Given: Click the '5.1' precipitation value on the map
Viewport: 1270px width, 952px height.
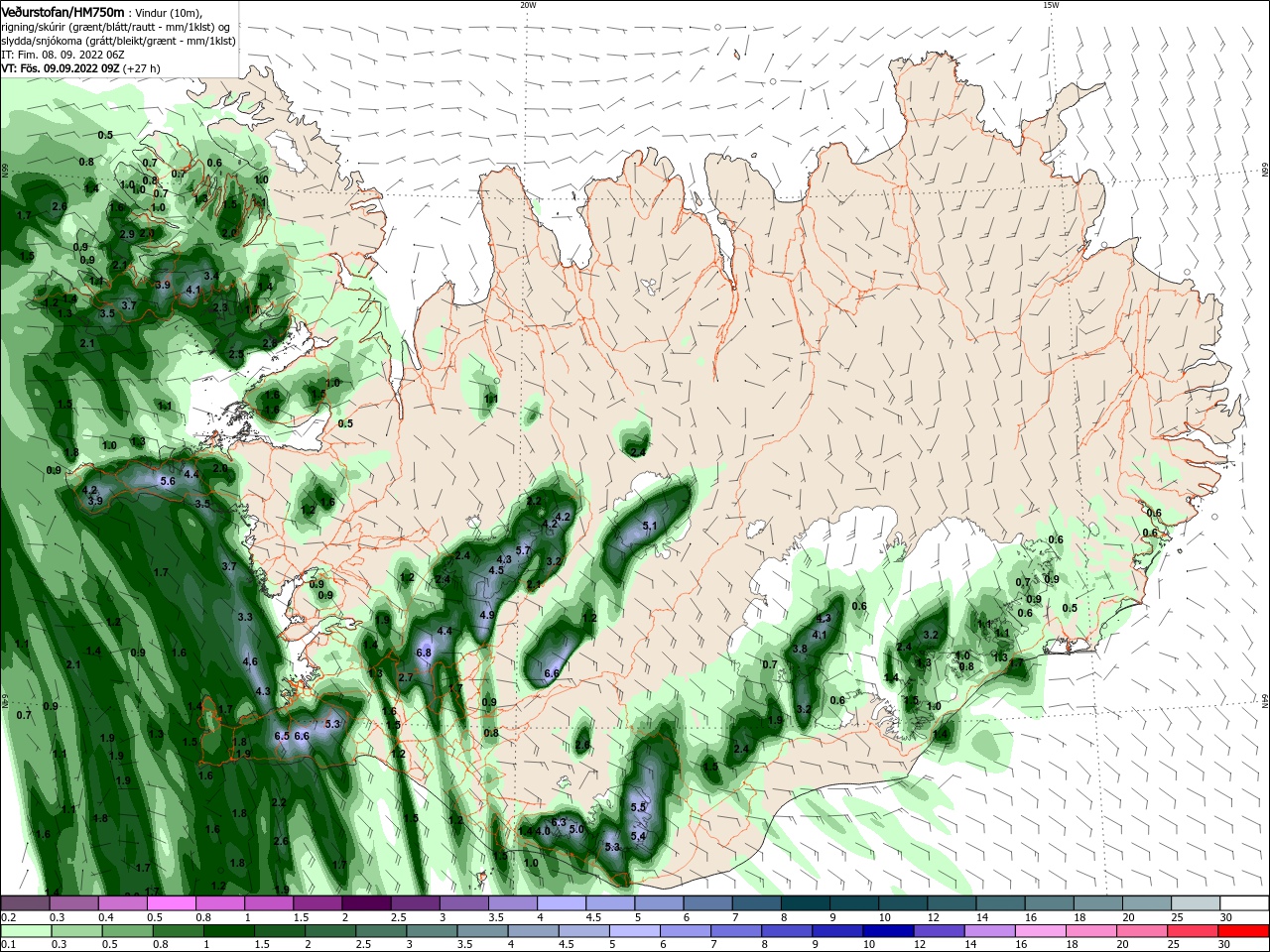Looking at the screenshot, I should pyautogui.click(x=651, y=526).
